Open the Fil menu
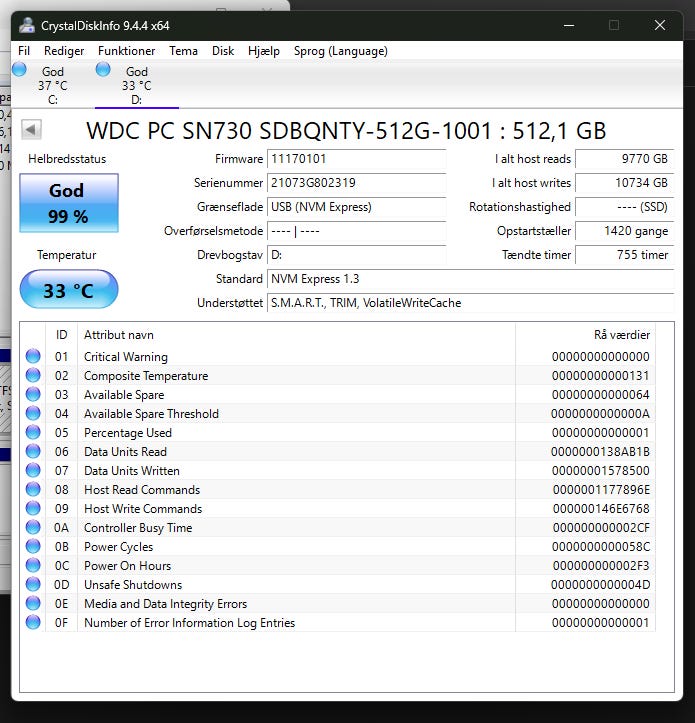The width and height of the screenshot is (695, 723). pos(24,51)
